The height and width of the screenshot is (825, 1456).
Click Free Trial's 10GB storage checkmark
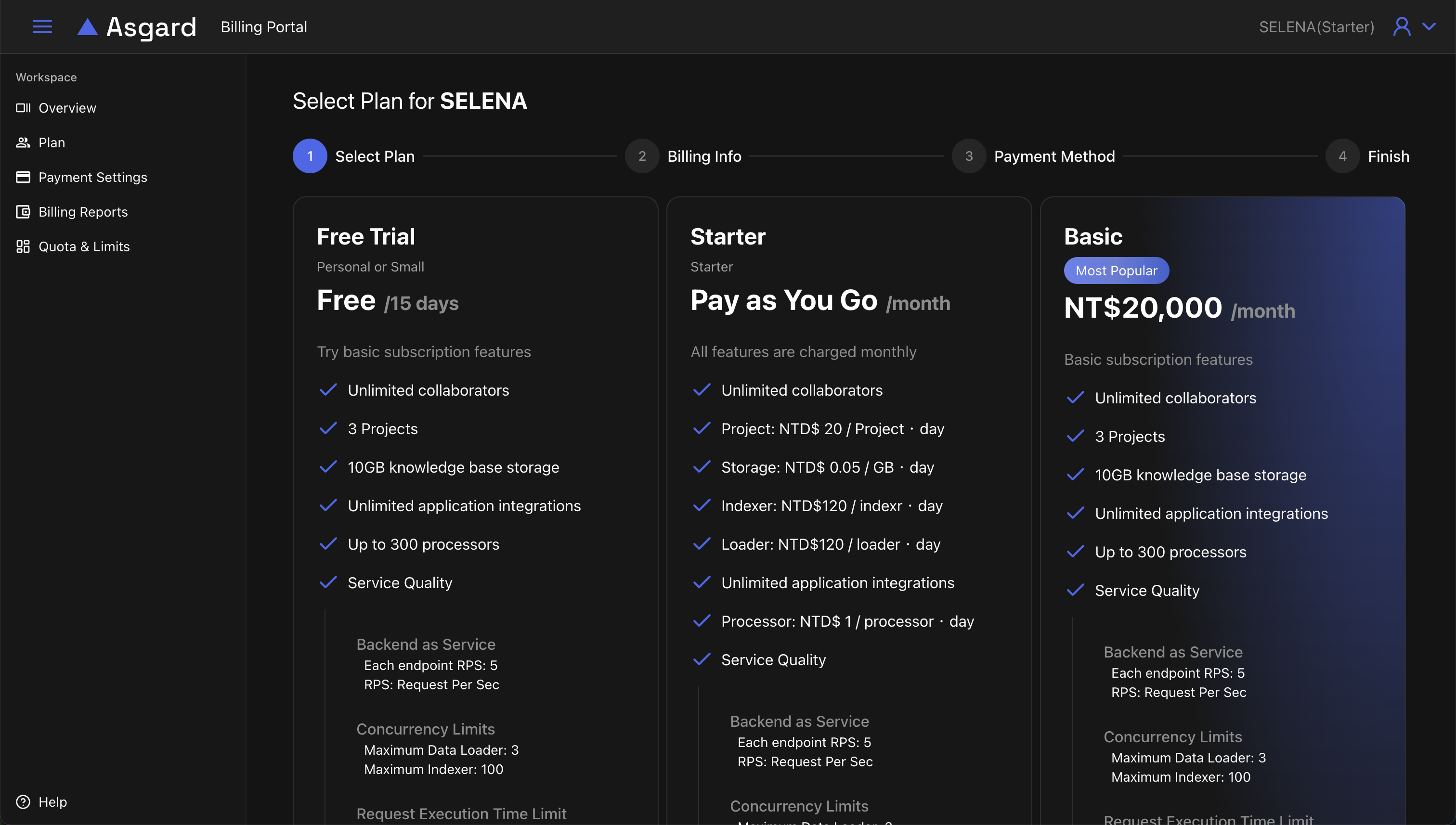pos(328,467)
